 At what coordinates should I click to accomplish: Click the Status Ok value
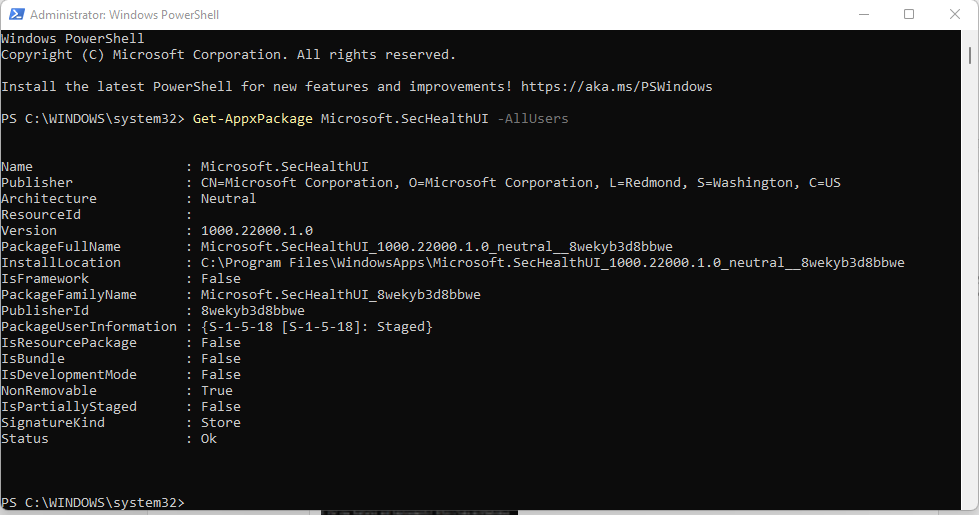(209, 439)
